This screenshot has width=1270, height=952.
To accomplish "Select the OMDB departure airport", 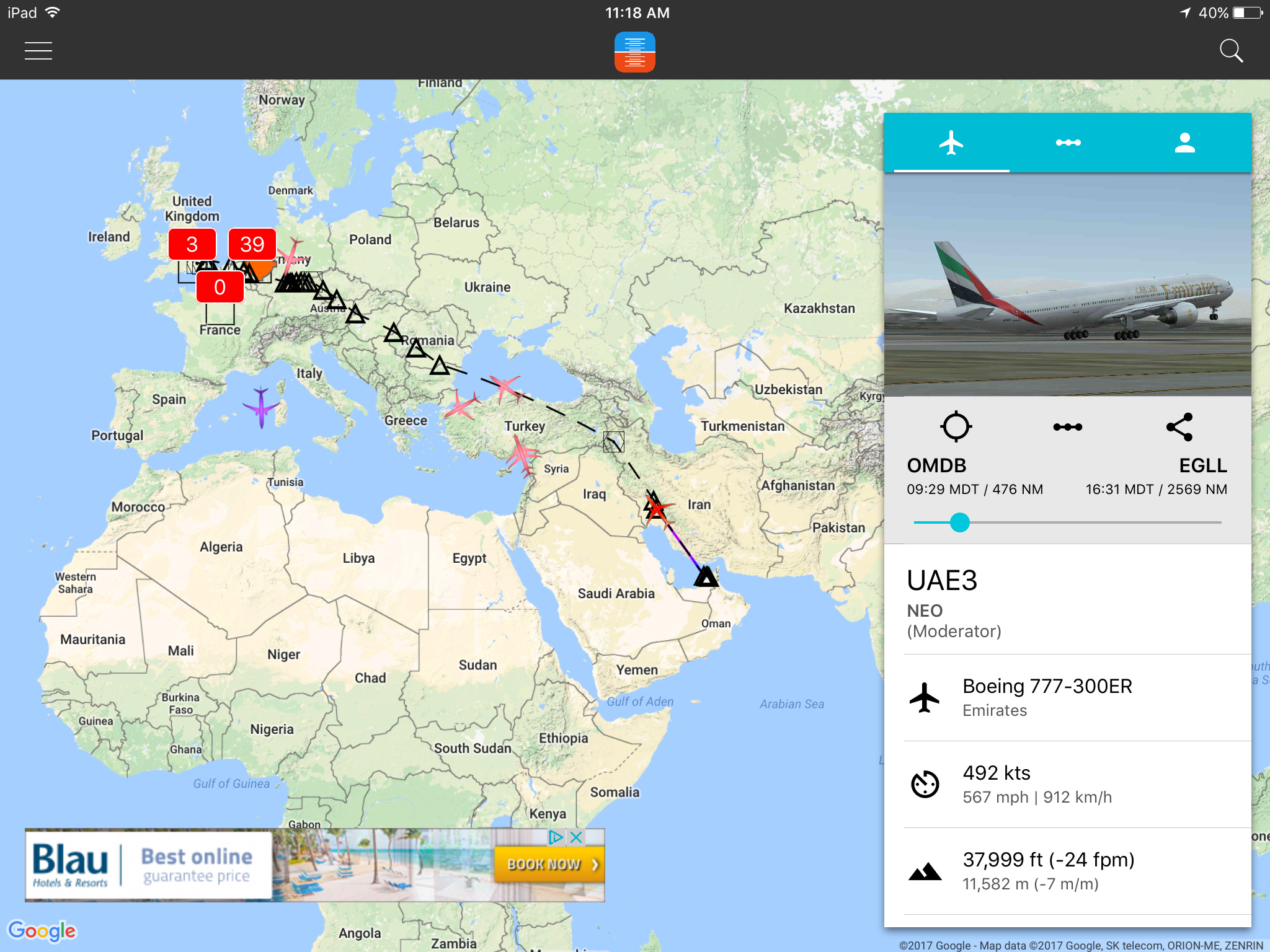I will point(936,465).
